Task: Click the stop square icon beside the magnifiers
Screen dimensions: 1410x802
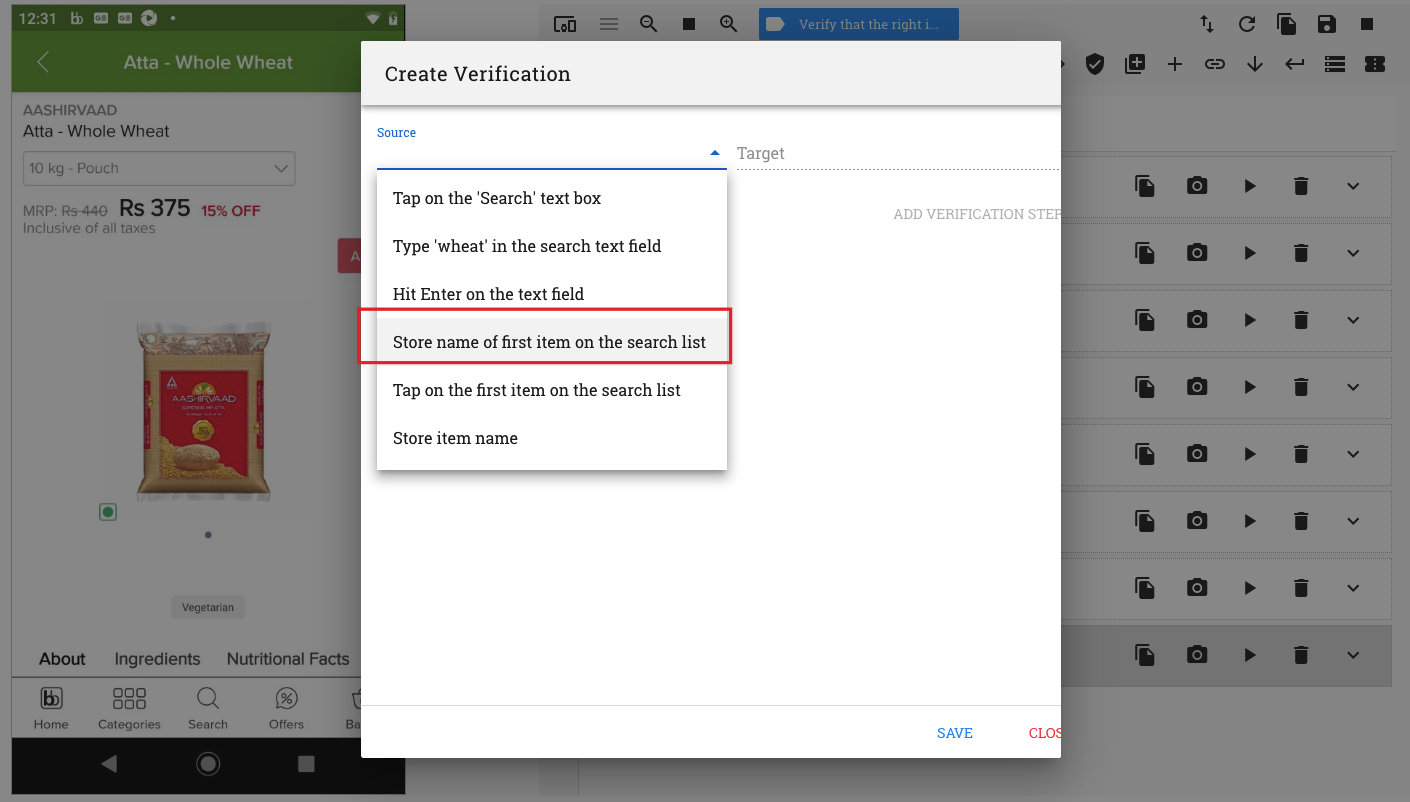Action: click(x=689, y=25)
